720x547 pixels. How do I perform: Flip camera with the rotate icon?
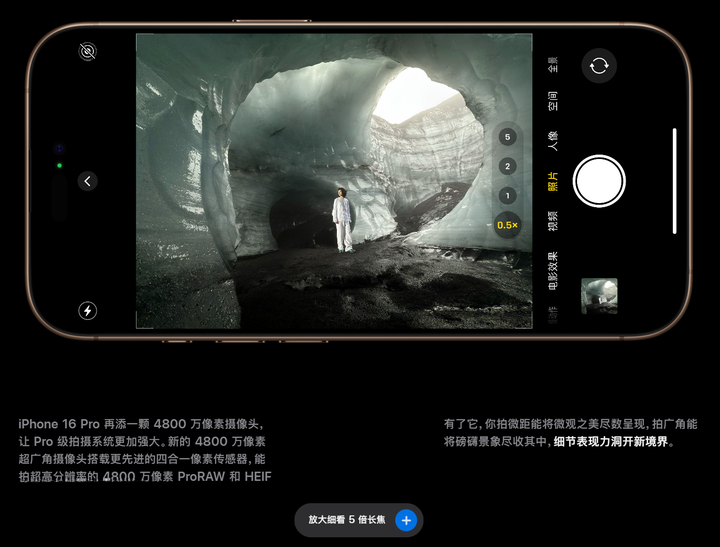click(x=599, y=66)
